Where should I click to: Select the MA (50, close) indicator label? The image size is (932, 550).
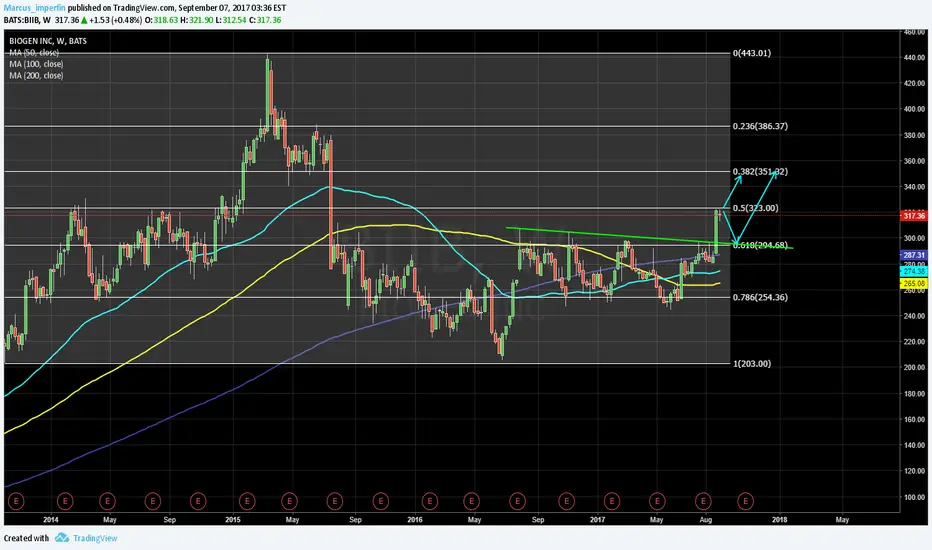[34, 52]
